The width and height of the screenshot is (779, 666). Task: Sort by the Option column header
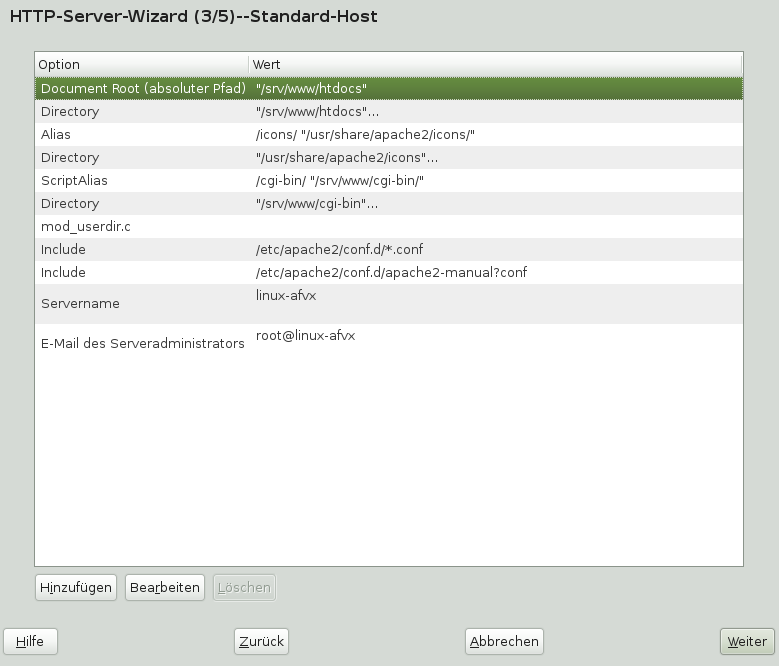[142, 65]
